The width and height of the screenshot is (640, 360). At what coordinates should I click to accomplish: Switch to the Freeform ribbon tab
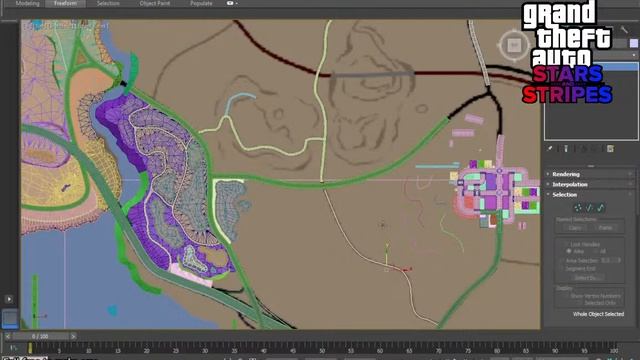coord(65,3)
